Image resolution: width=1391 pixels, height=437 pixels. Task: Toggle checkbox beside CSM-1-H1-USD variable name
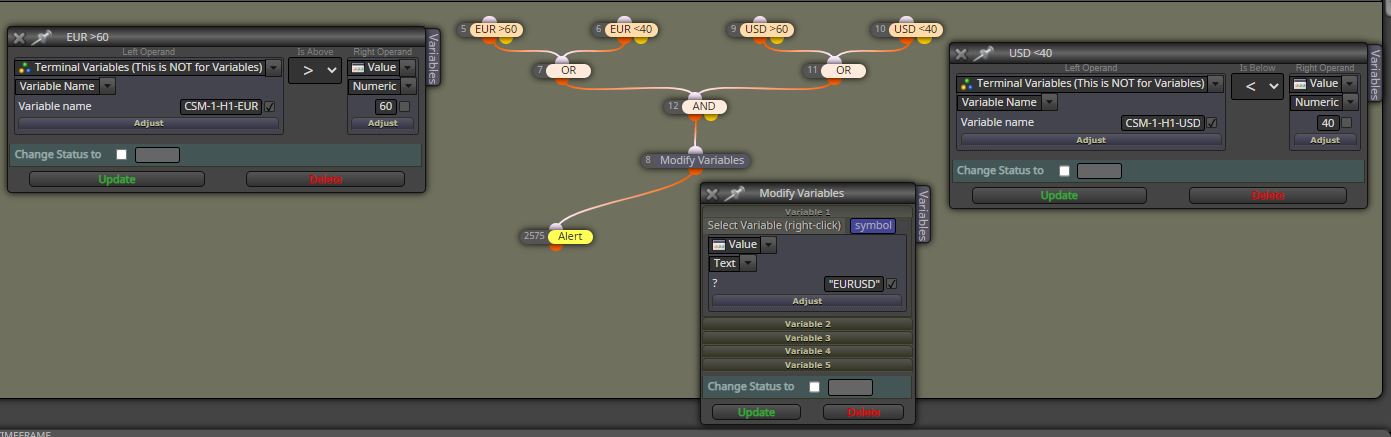coord(1213,122)
